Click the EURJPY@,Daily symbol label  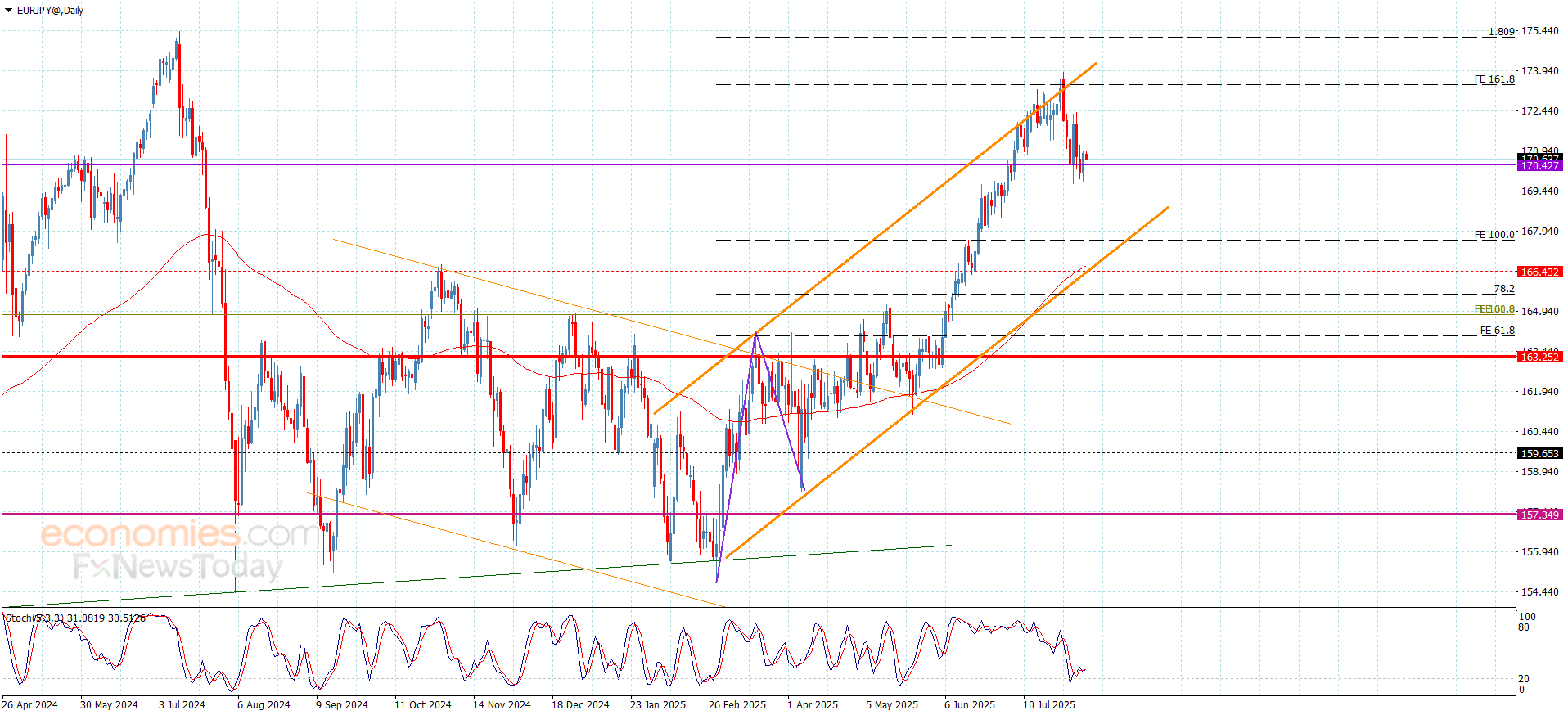pyautogui.click(x=50, y=11)
